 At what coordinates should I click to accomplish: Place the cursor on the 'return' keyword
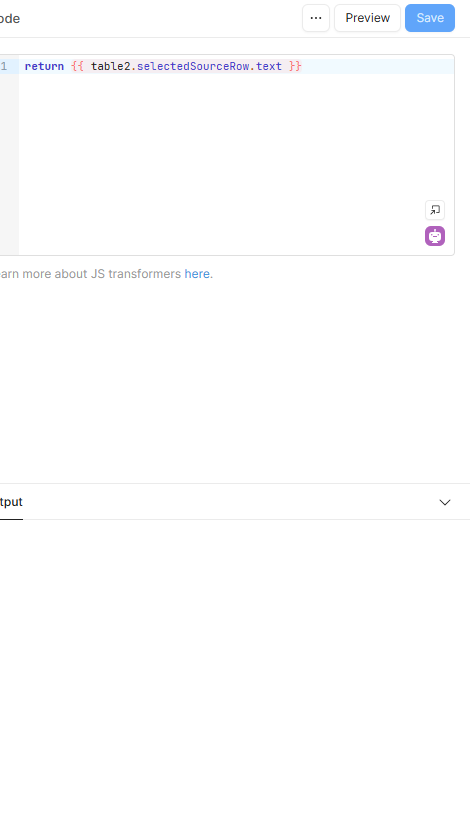[x=44, y=66]
